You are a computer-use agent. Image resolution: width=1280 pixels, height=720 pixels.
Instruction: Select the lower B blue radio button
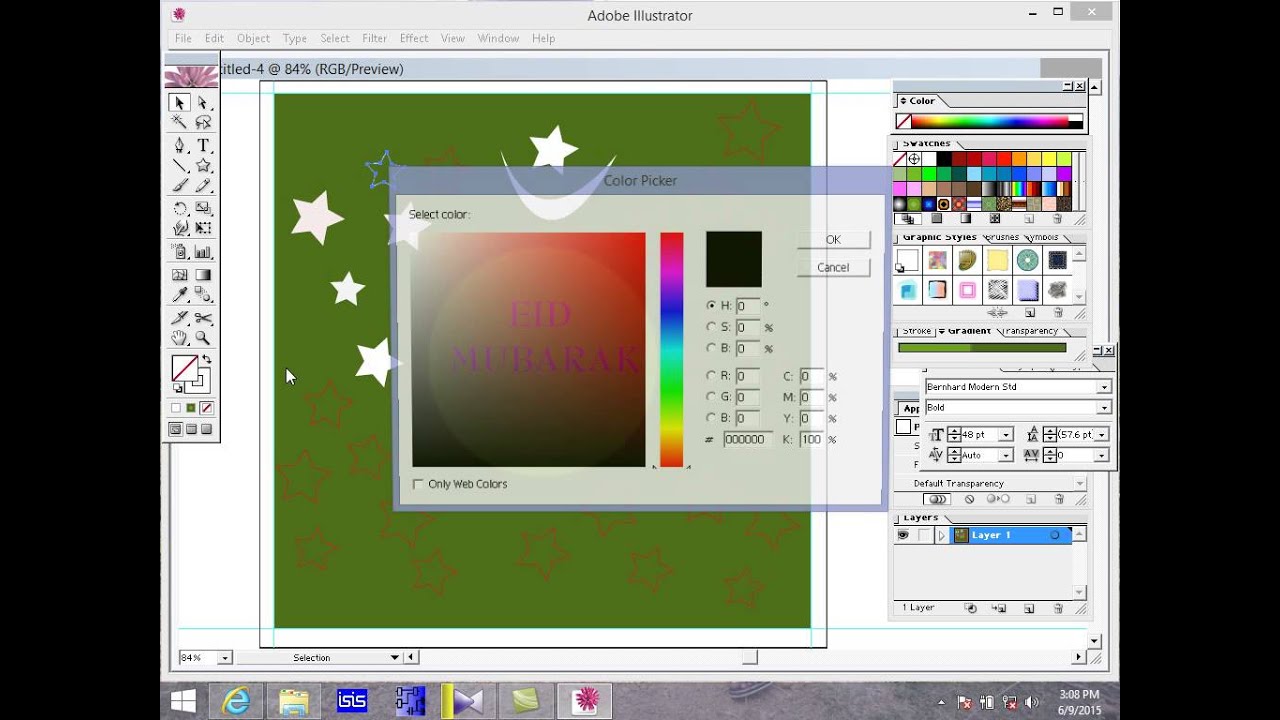(x=711, y=418)
